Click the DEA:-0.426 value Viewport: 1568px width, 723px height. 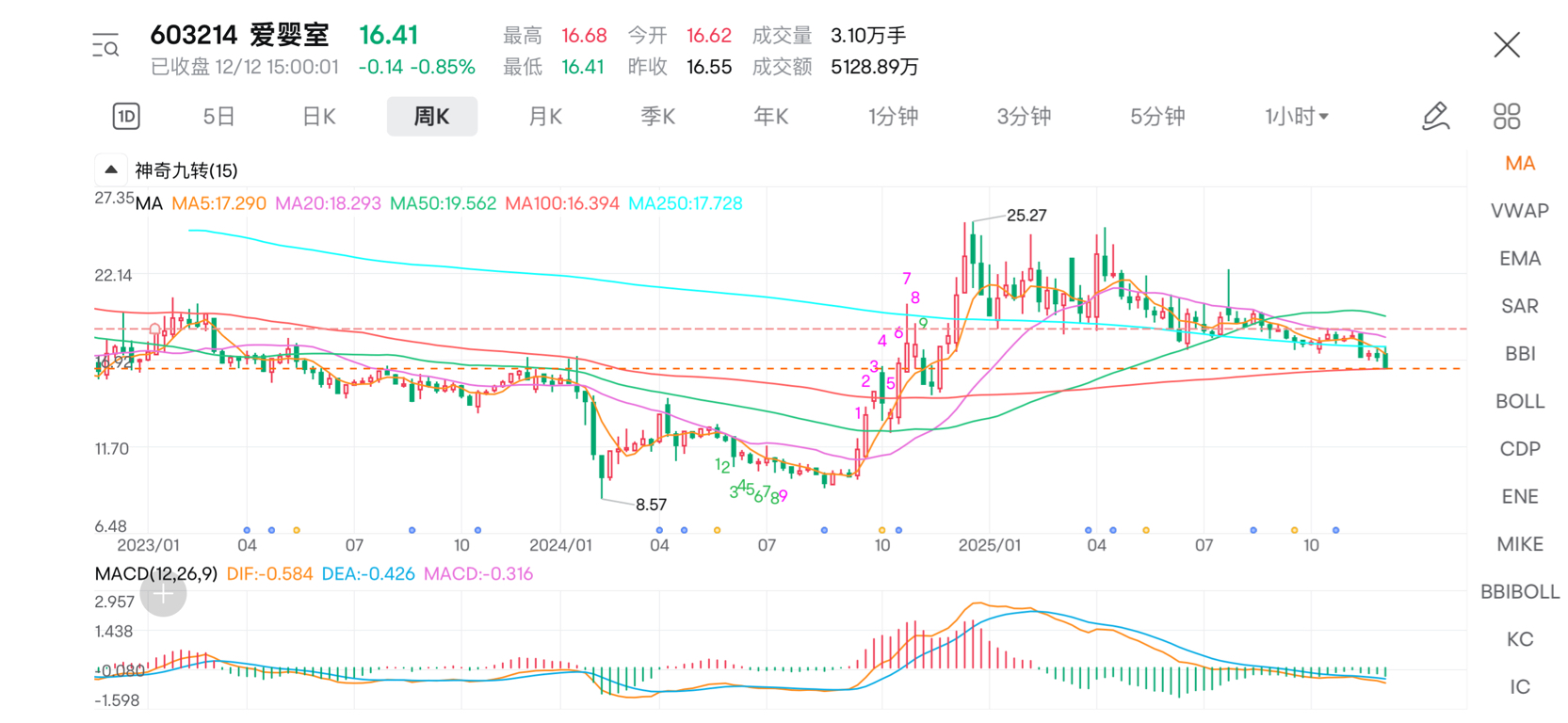pyautogui.click(x=368, y=573)
